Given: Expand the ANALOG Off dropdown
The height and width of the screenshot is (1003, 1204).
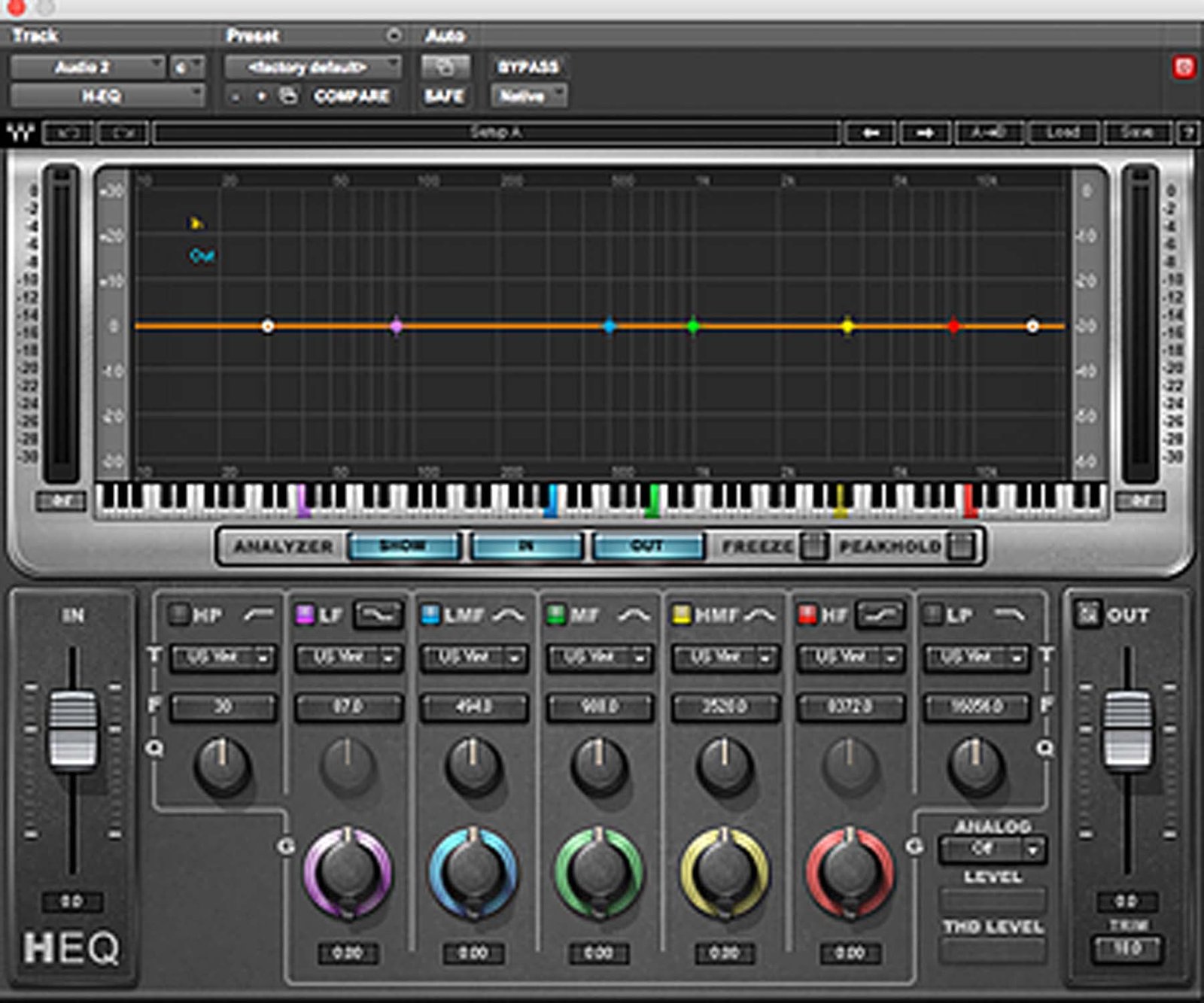Looking at the screenshot, I should pos(993,850).
